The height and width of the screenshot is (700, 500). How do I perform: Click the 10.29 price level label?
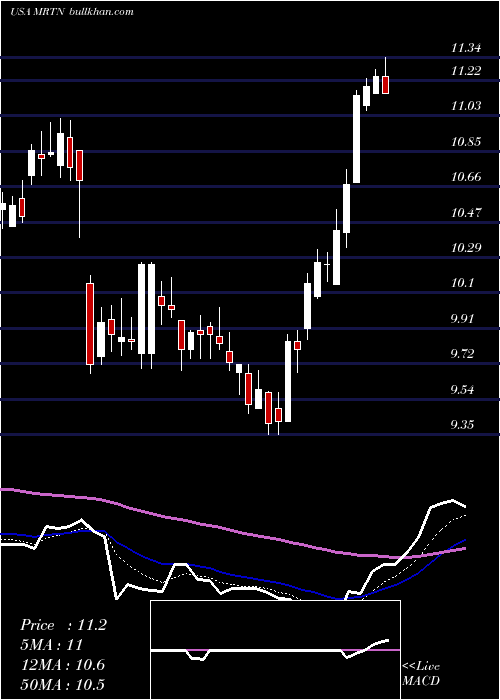[x=466, y=248]
